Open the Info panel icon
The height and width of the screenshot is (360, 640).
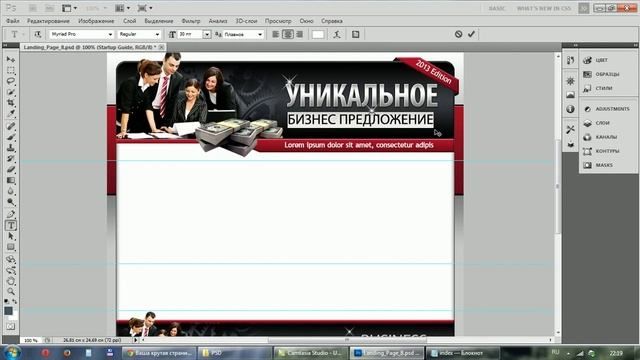tap(571, 109)
